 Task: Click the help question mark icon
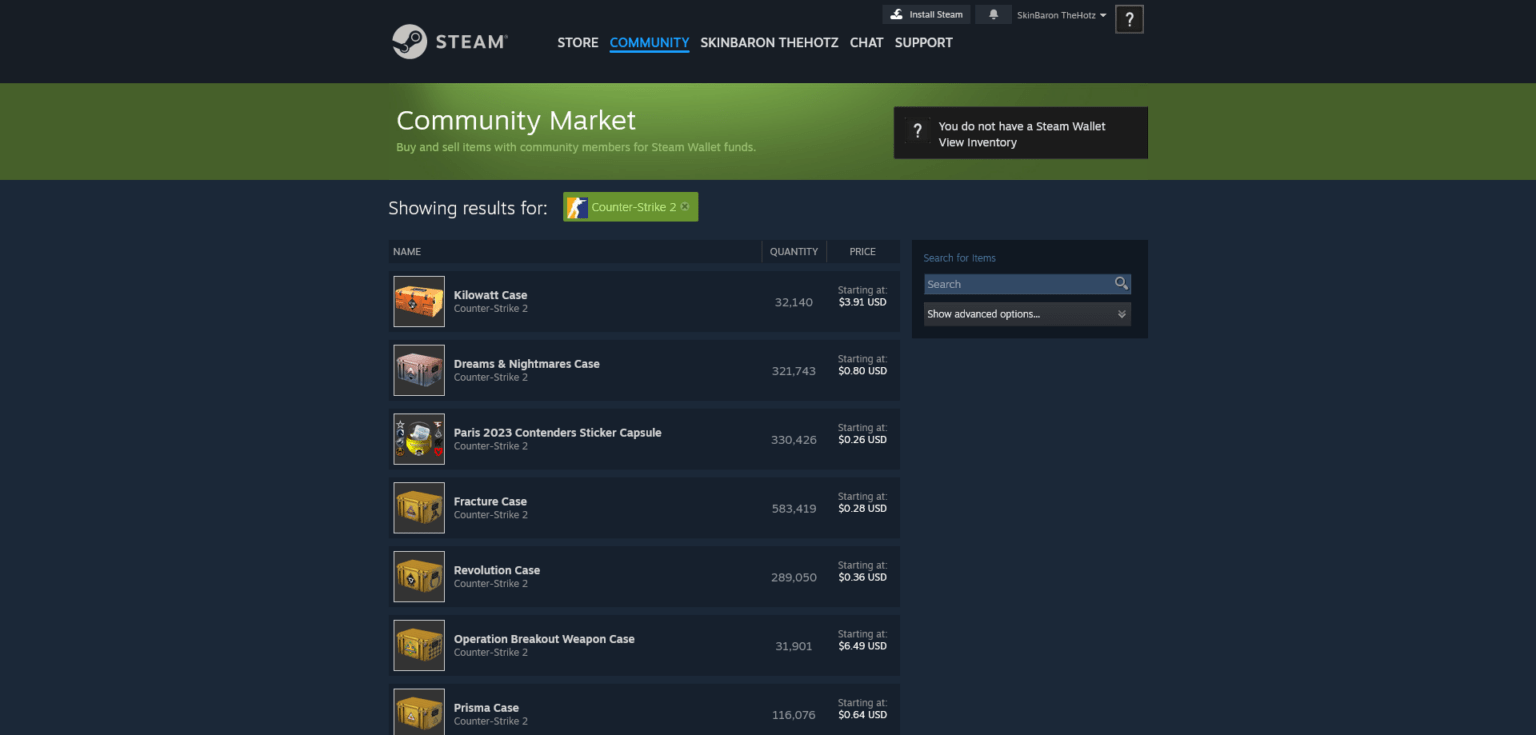(x=1129, y=18)
